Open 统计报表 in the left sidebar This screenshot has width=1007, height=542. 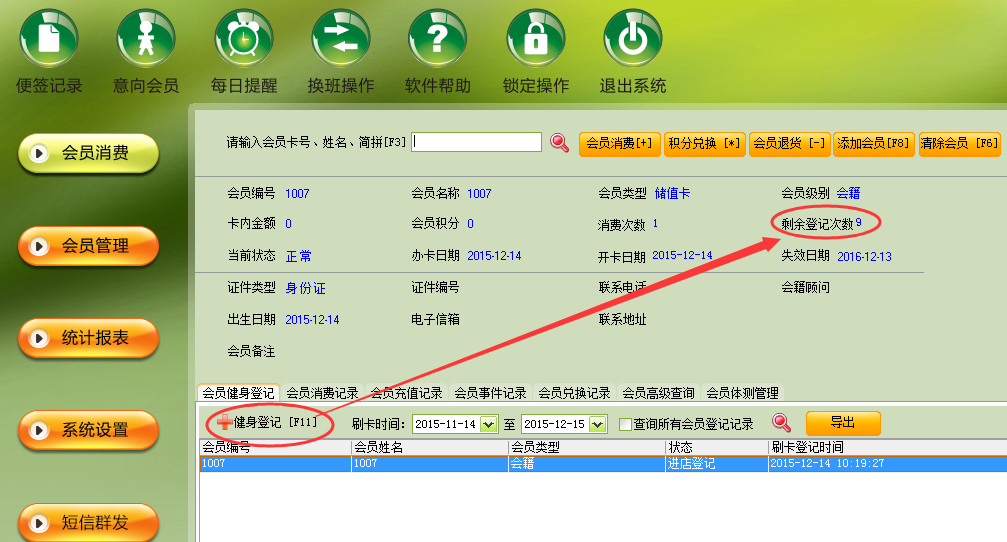pos(88,339)
